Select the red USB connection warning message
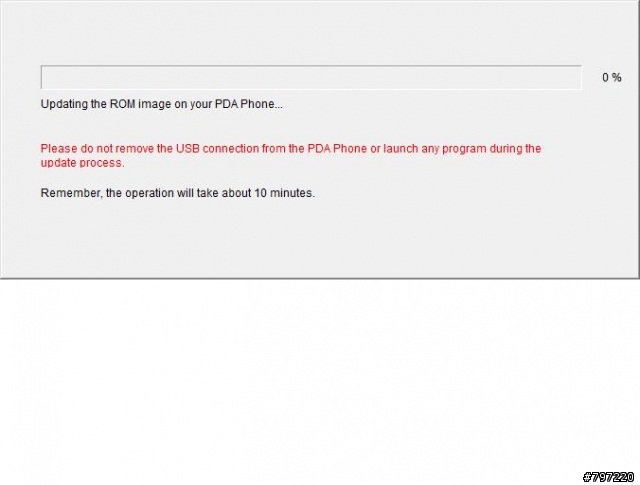640x485 pixels. point(291,156)
